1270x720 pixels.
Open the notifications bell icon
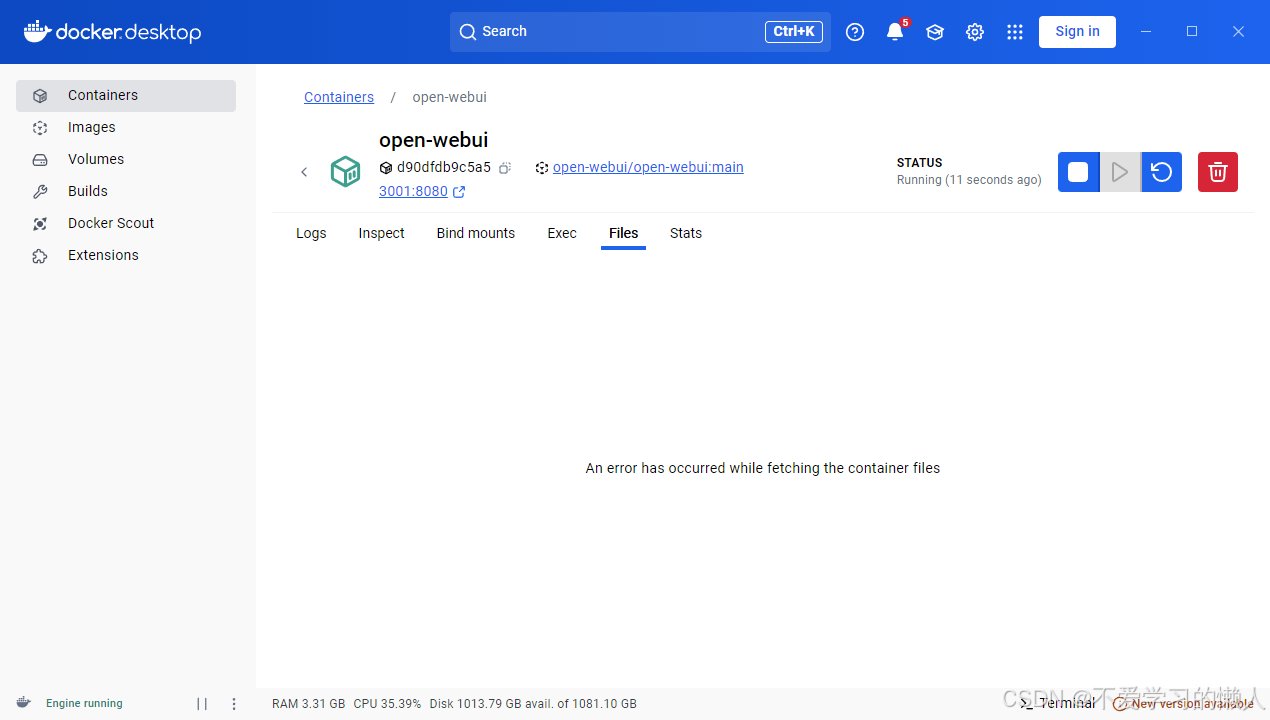click(895, 32)
